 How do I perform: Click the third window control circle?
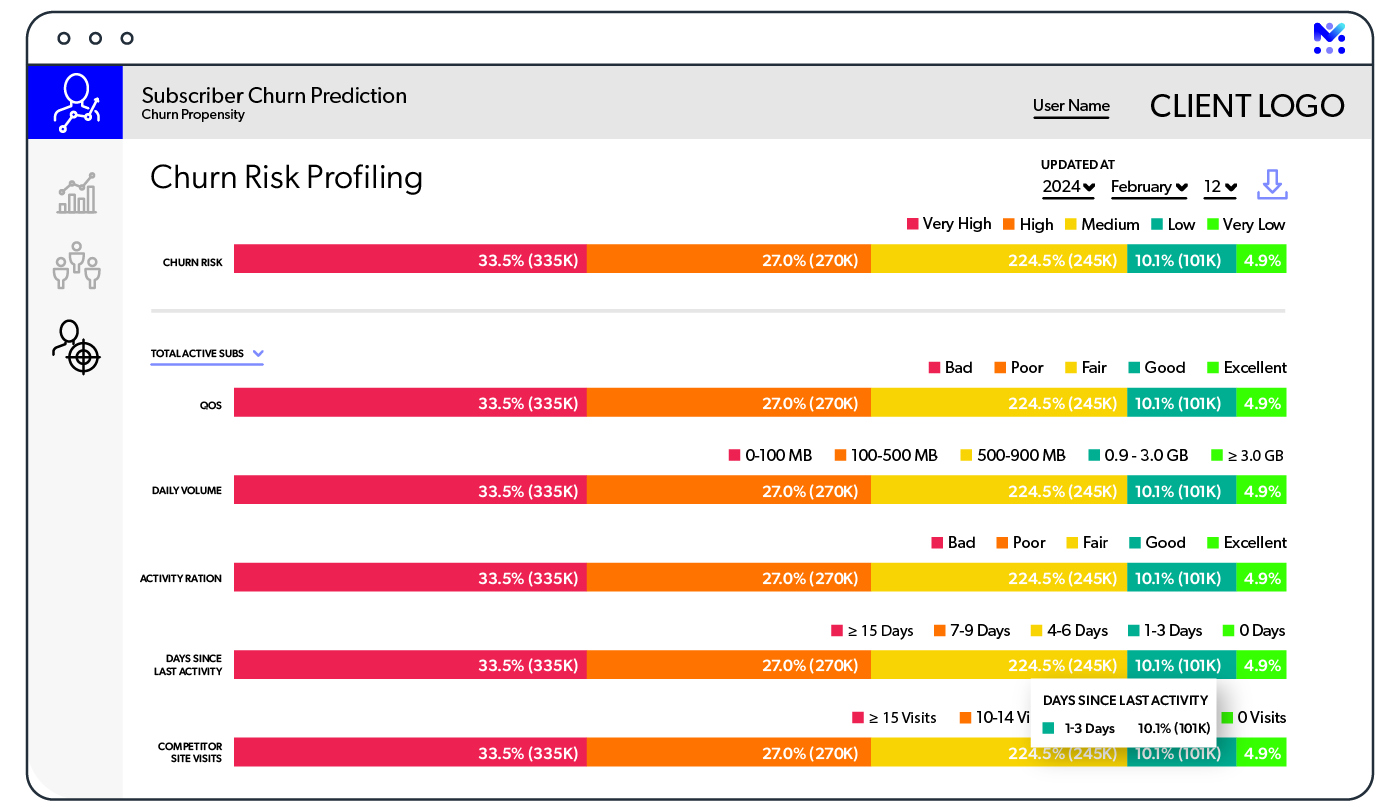pyautogui.click(x=127, y=39)
